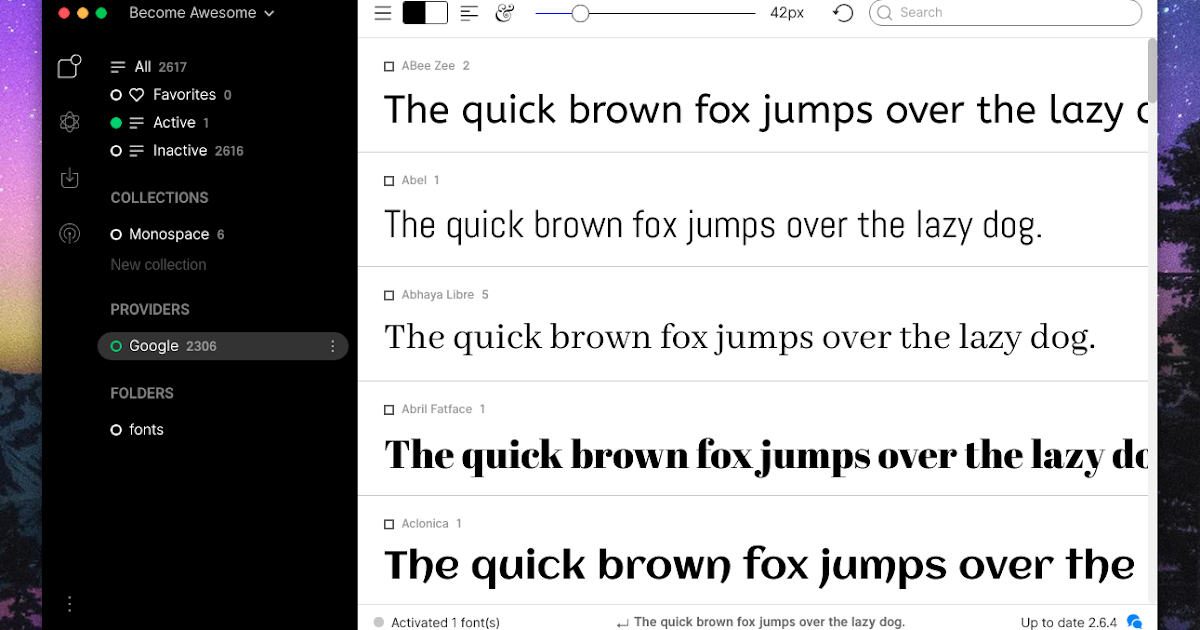The height and width of the screenshot is (630, 1200).
Task: Enable ligatures with the ampersand icon
Action: [505, 13]
